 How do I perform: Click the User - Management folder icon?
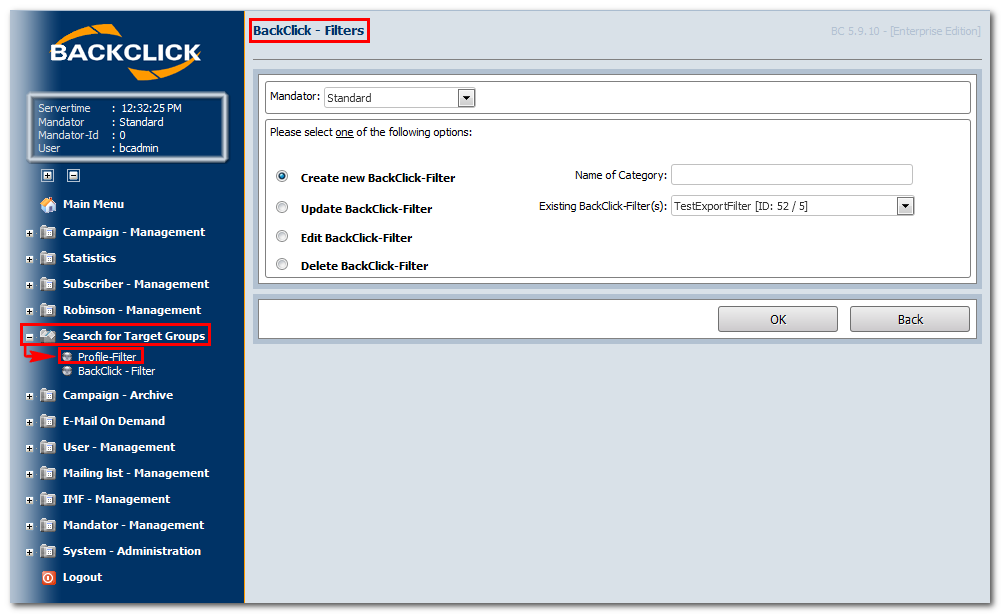(48, 447)
